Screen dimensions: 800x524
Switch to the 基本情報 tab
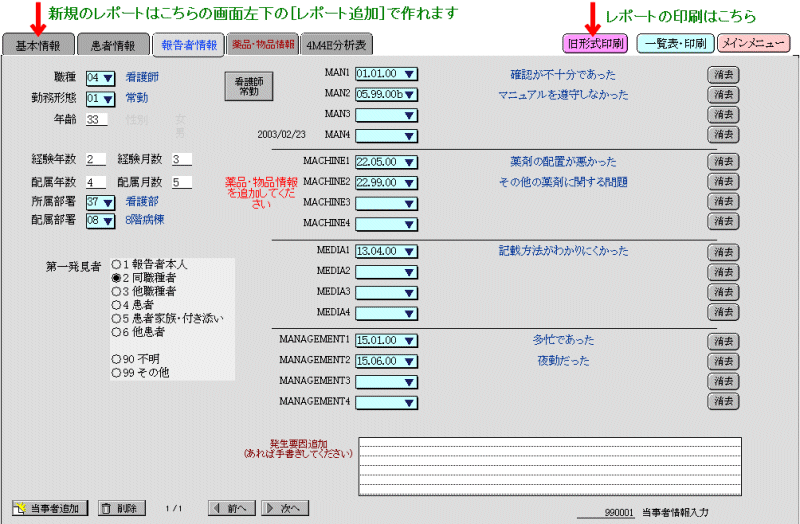(37, 45)
